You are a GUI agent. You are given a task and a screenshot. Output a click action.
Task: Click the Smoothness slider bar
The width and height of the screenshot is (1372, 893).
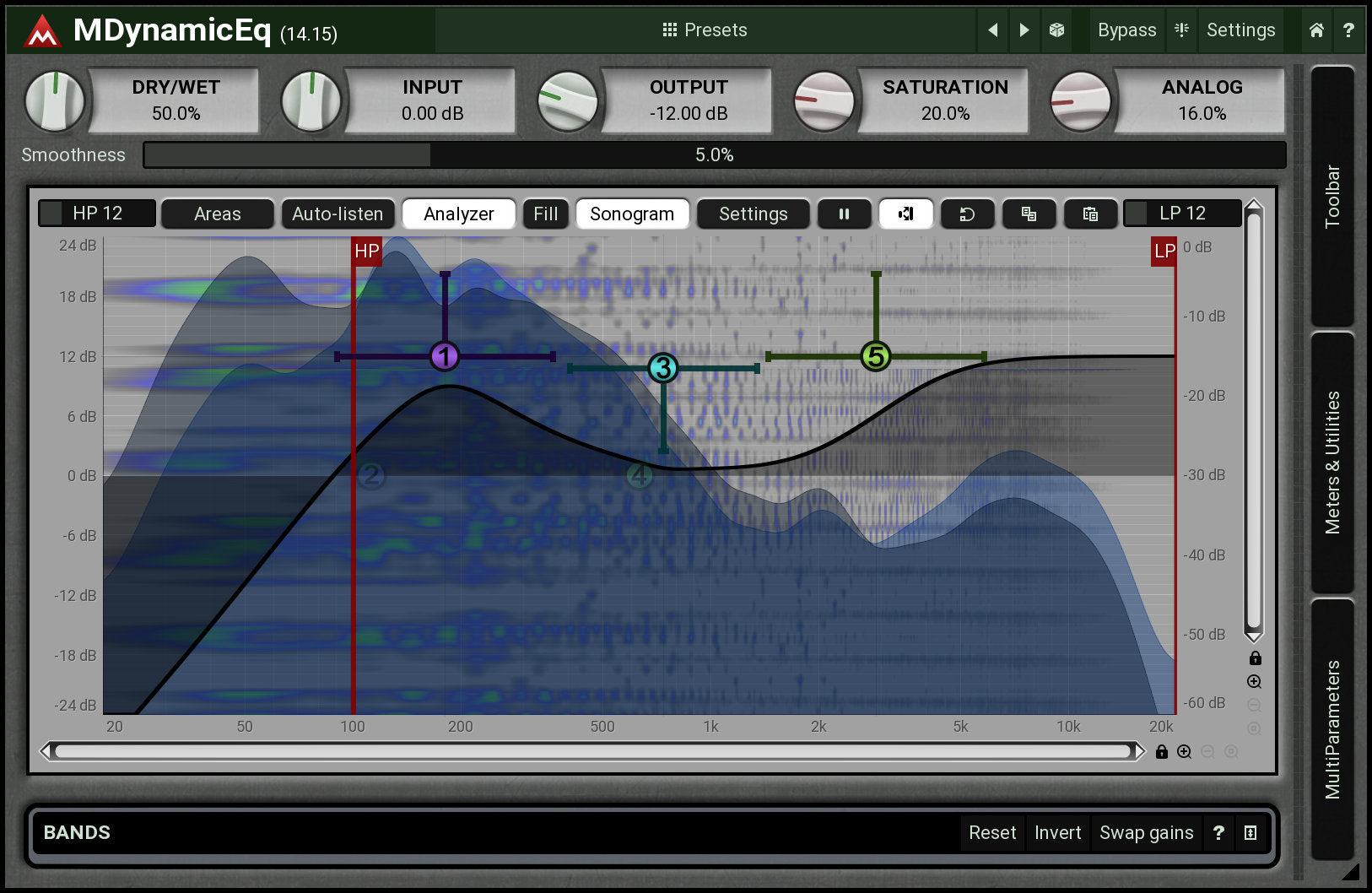click(x=714, y=155)
